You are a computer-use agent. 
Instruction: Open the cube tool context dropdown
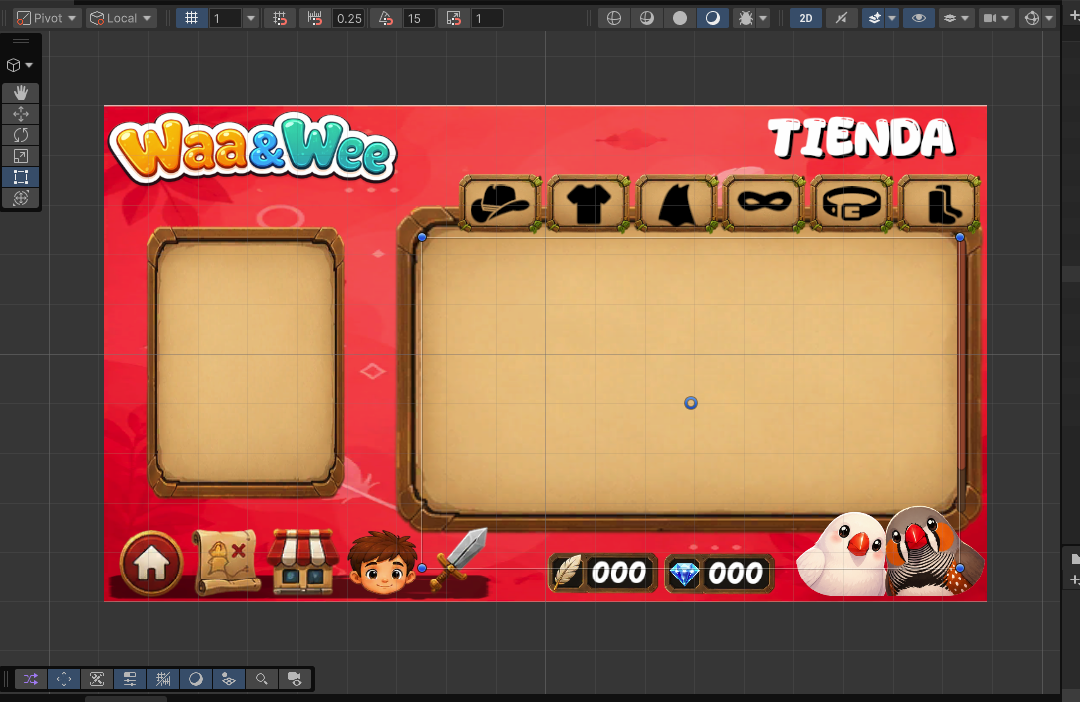20,65
